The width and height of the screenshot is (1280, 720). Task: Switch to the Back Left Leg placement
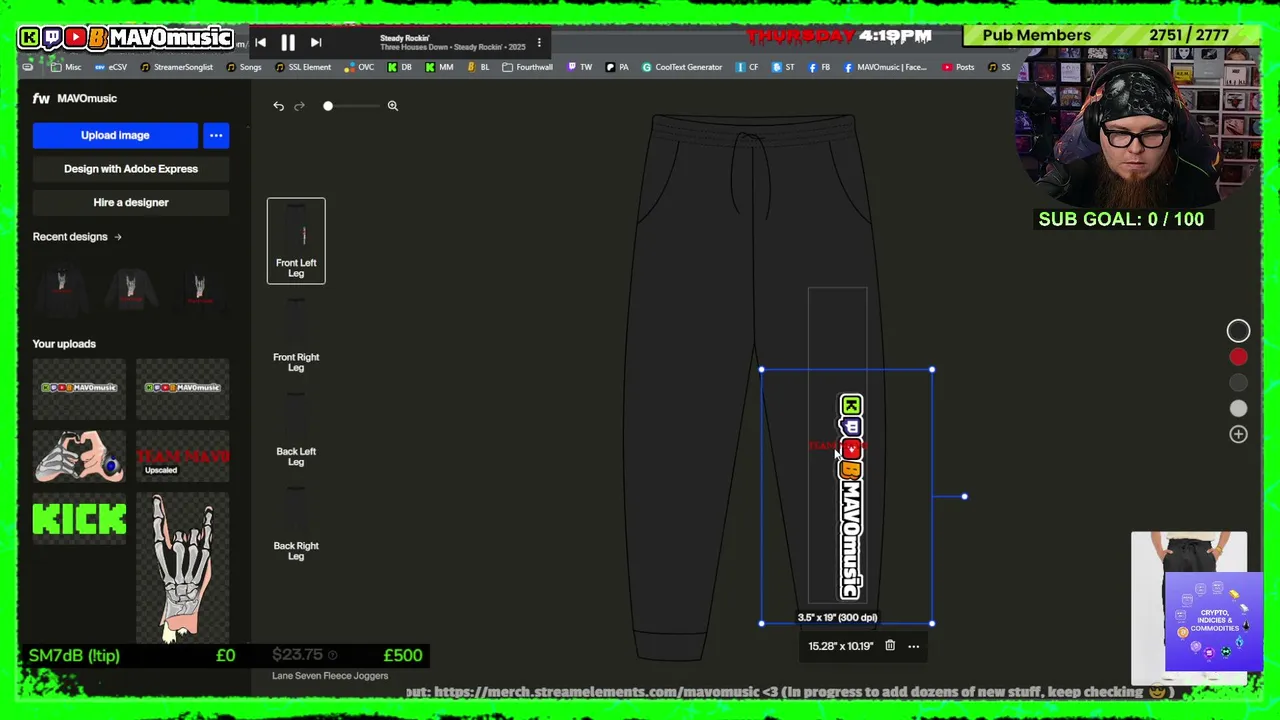coord(296,429)
